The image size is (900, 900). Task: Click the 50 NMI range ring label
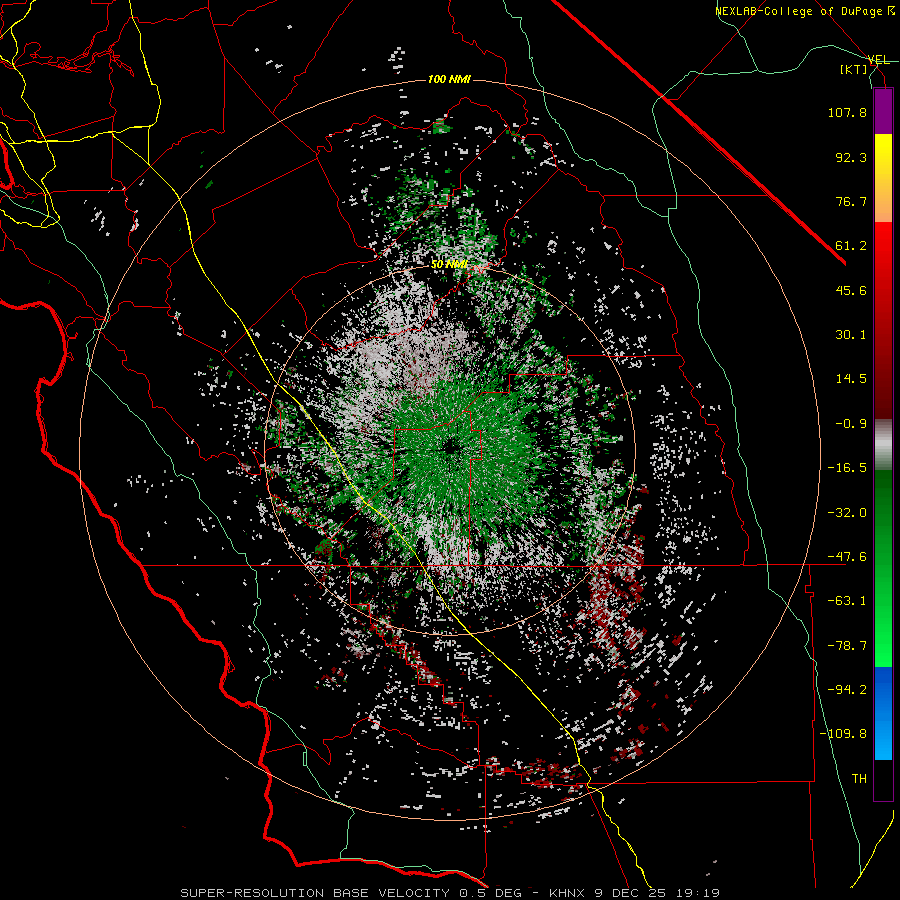(x=449, y=264)
